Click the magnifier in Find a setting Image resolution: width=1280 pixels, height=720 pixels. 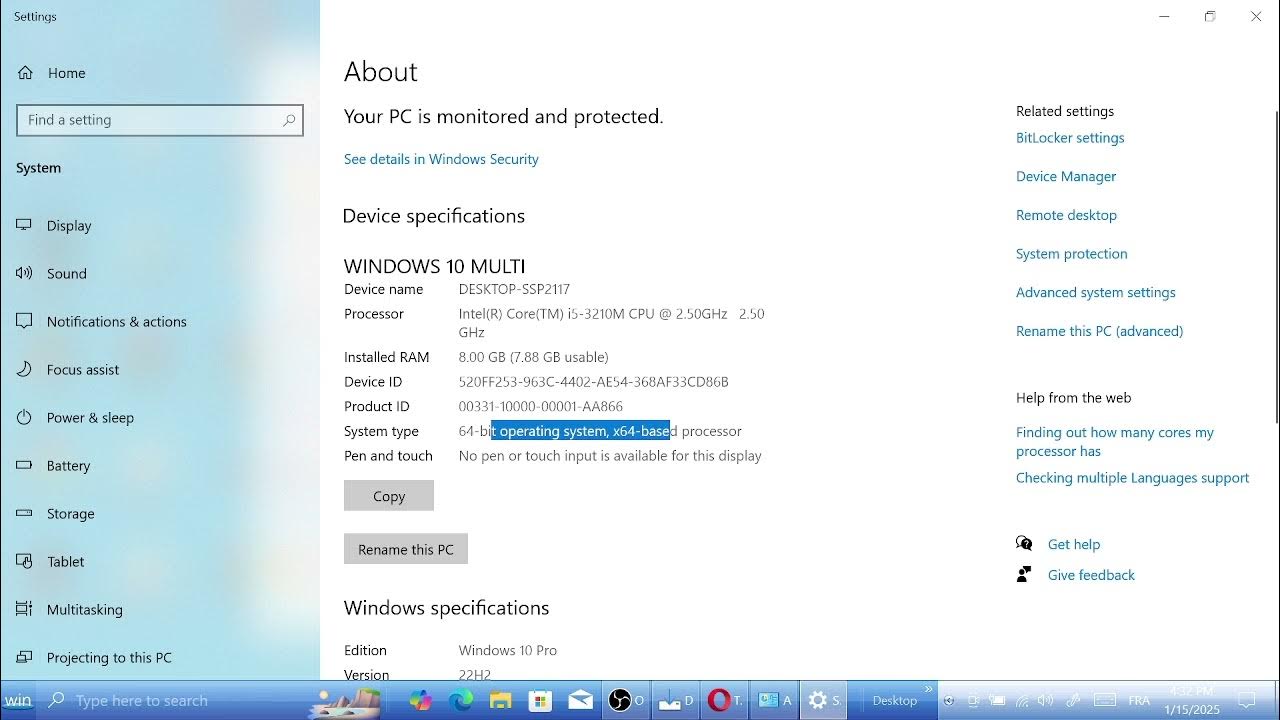pyautogui.click(x=289, y=120)
